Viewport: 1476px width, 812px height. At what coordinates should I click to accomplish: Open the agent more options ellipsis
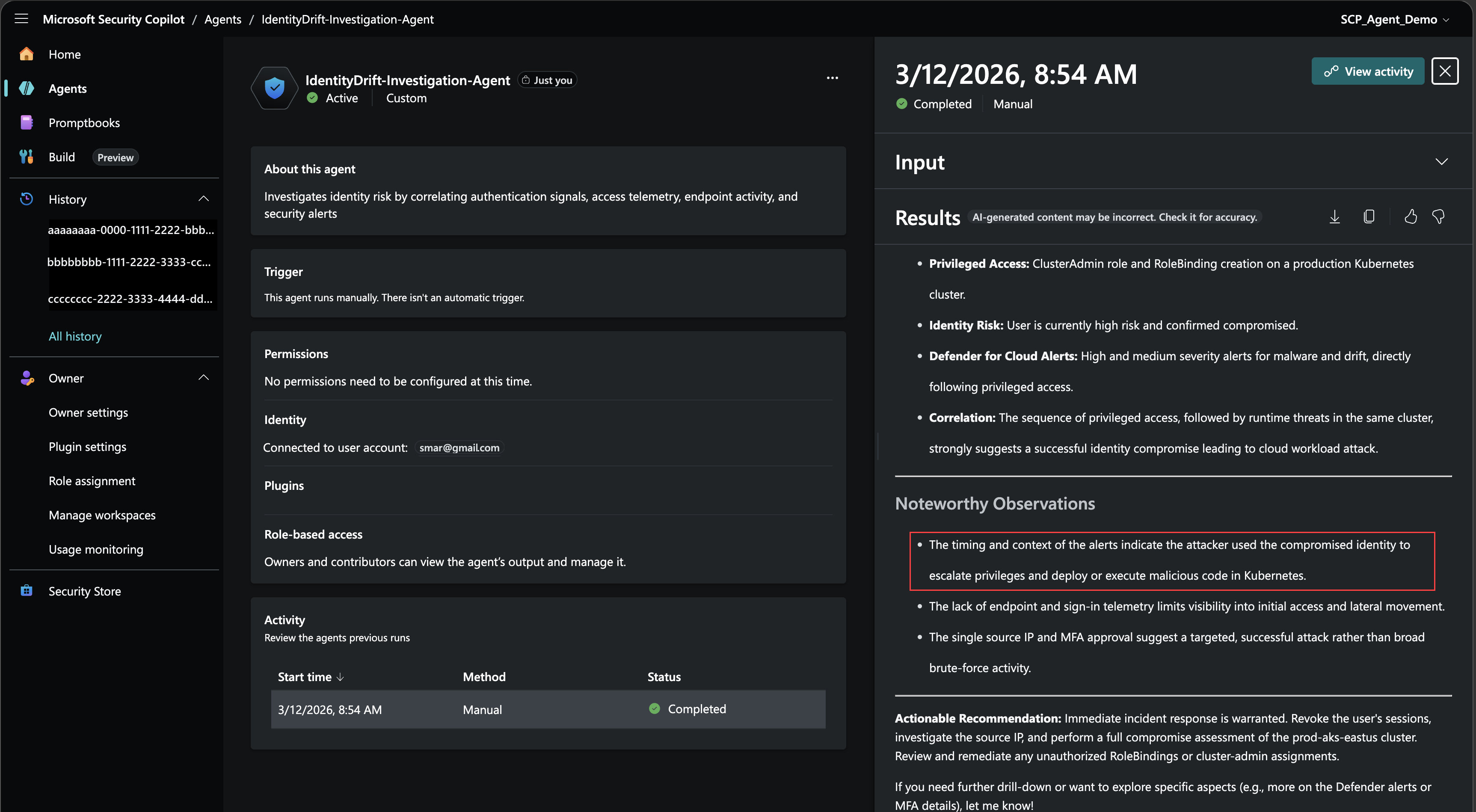832,78
